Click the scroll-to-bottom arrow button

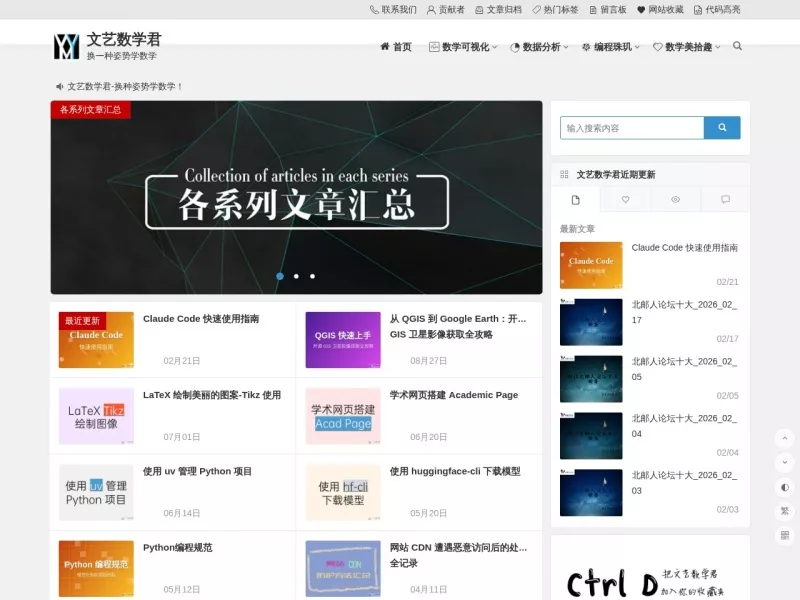tap(785, 462)
